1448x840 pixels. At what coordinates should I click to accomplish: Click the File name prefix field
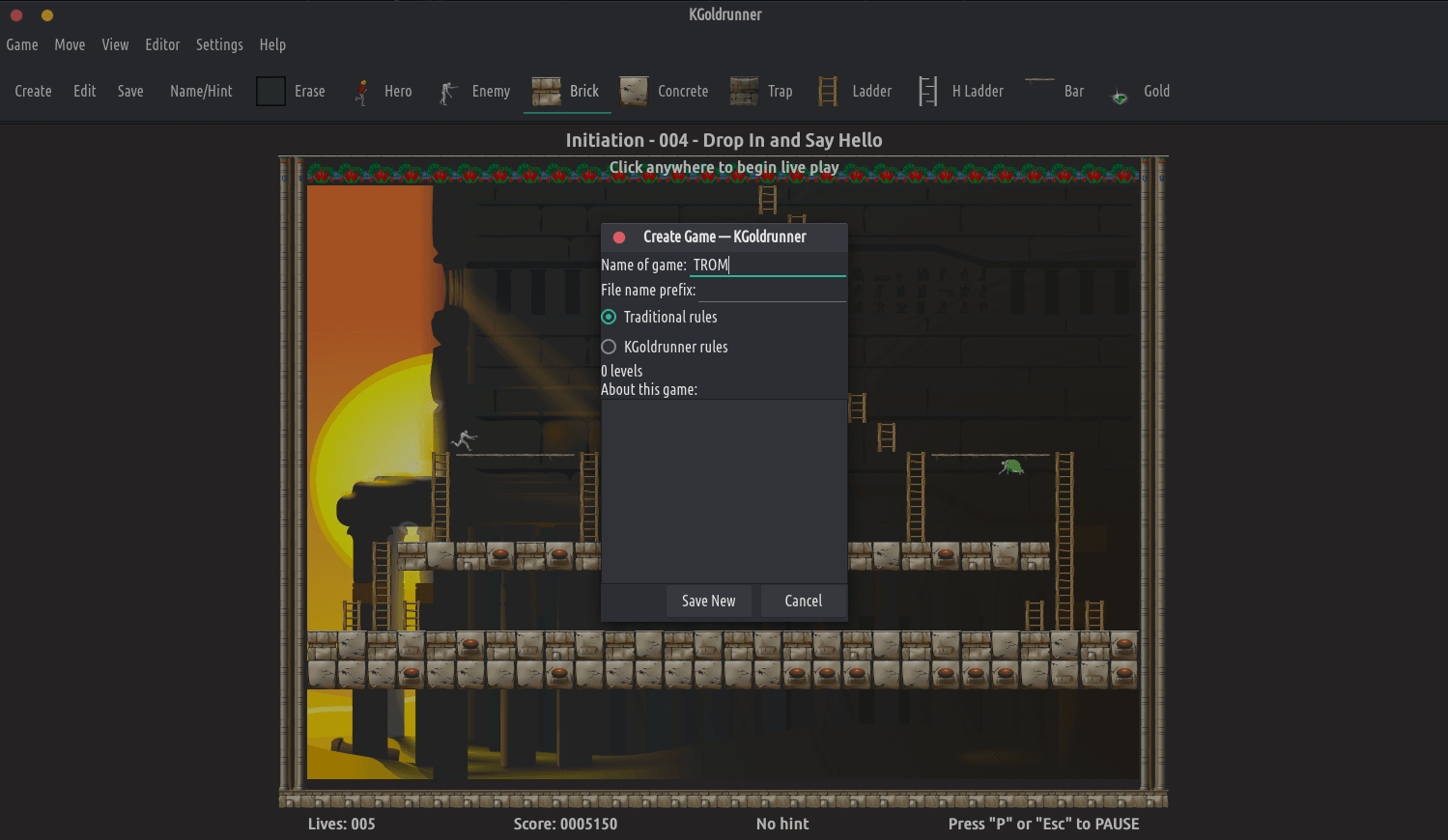pyautogui.click(x=772, y=290)
